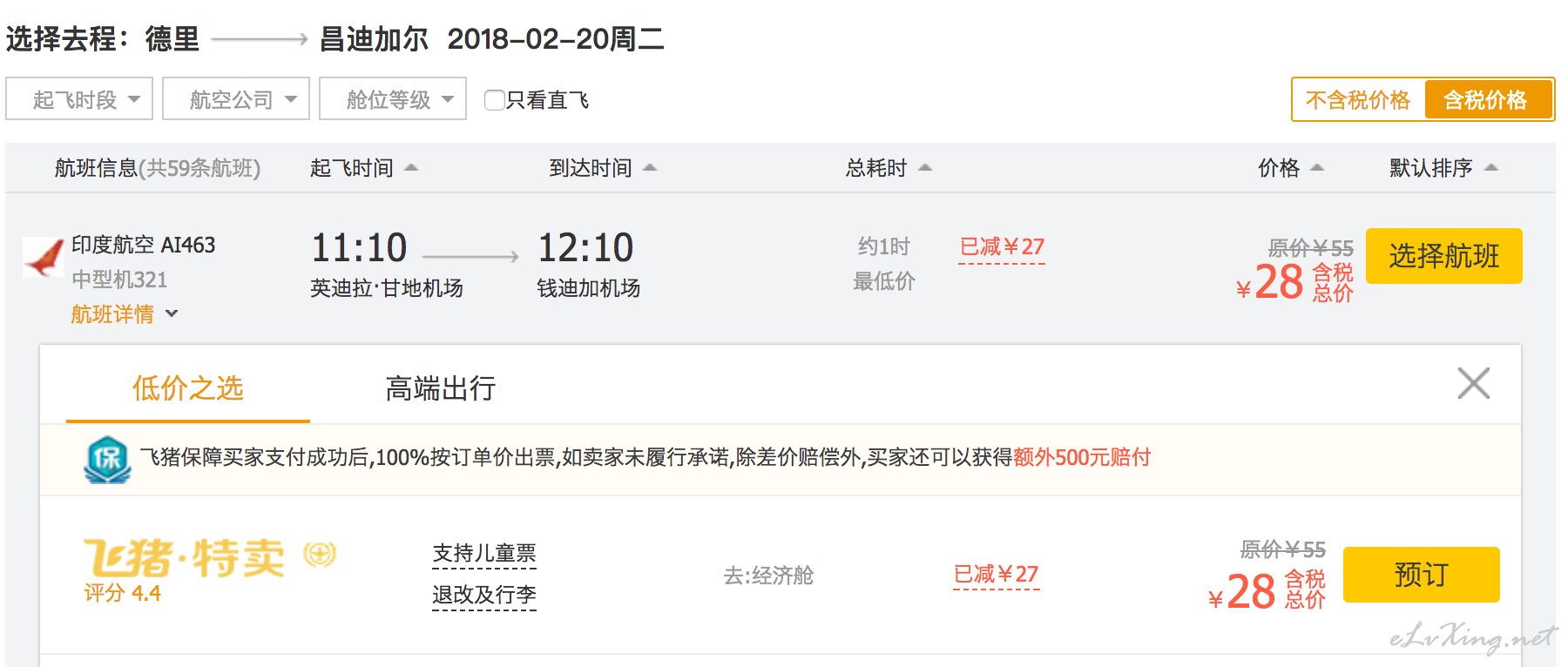Switch to 不含税价格 tax-excluded pricing

coord(1358,100)
